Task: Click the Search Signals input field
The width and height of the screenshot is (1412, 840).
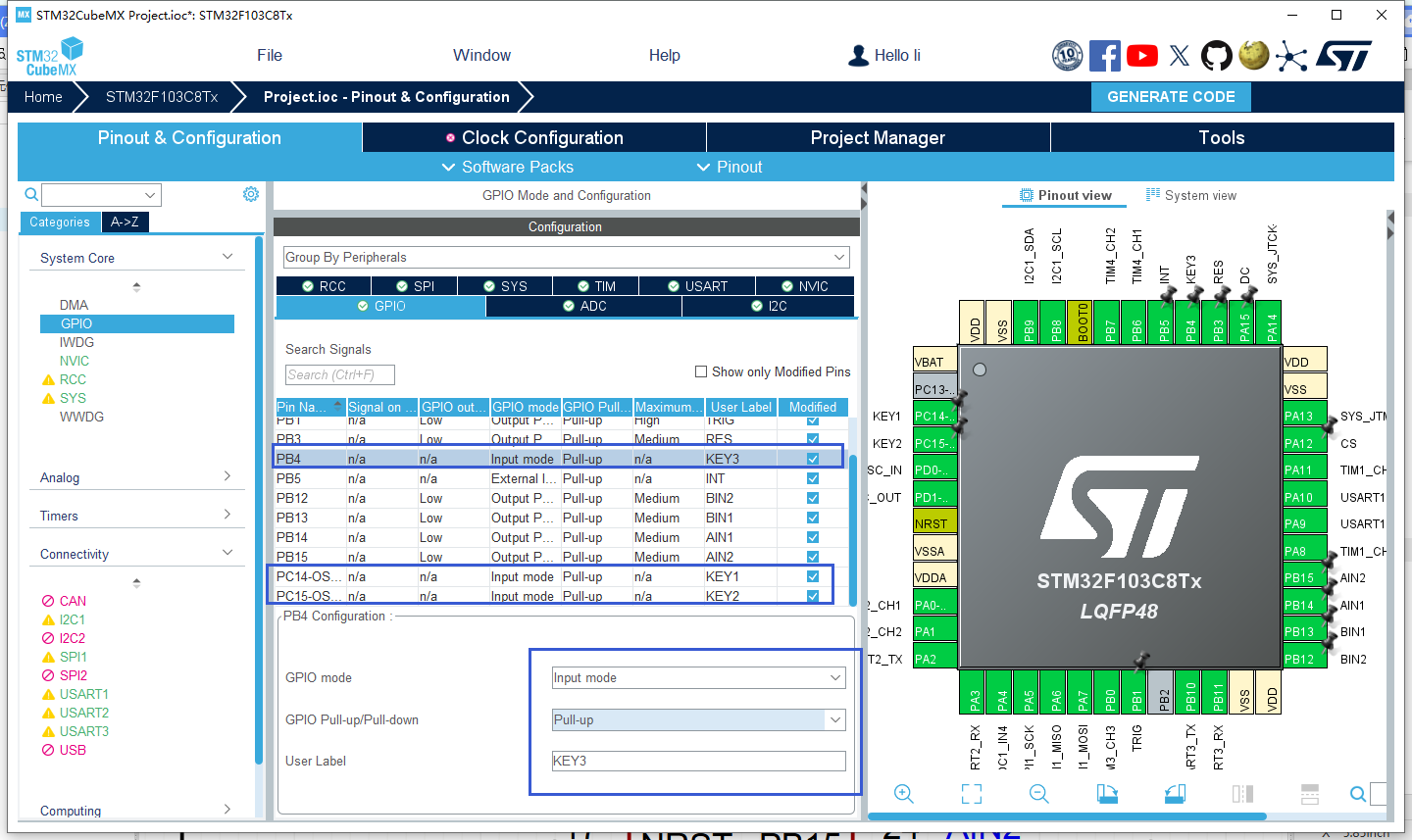Action: 340,374
